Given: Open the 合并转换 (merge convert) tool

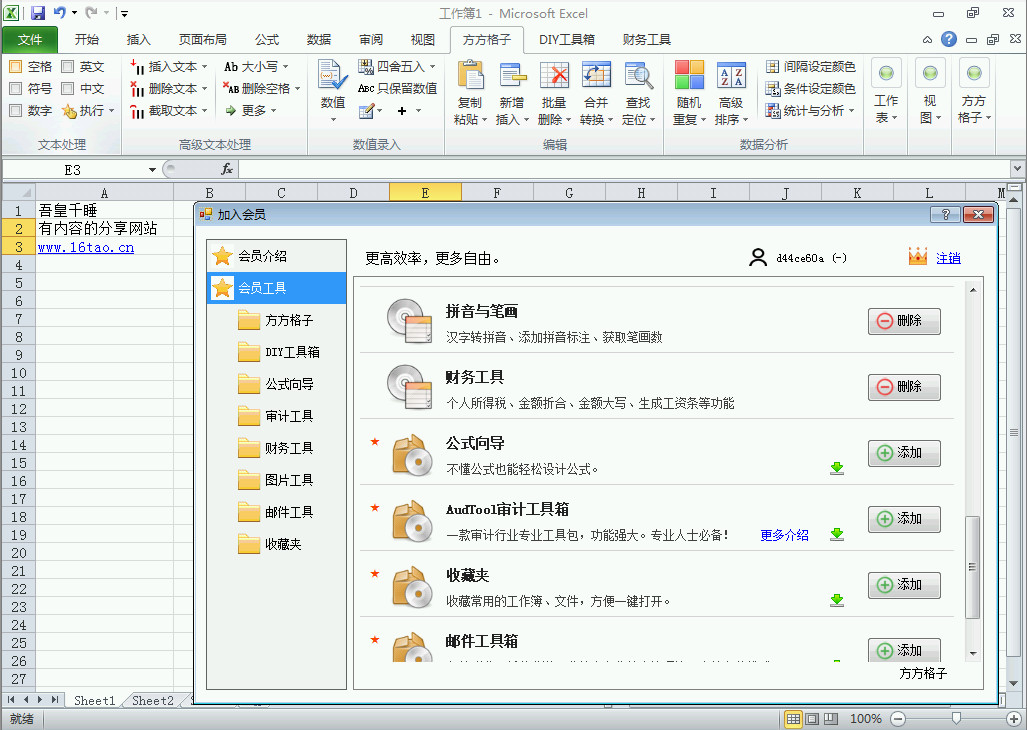Looking at the screenshot, I should click(596, 76).
